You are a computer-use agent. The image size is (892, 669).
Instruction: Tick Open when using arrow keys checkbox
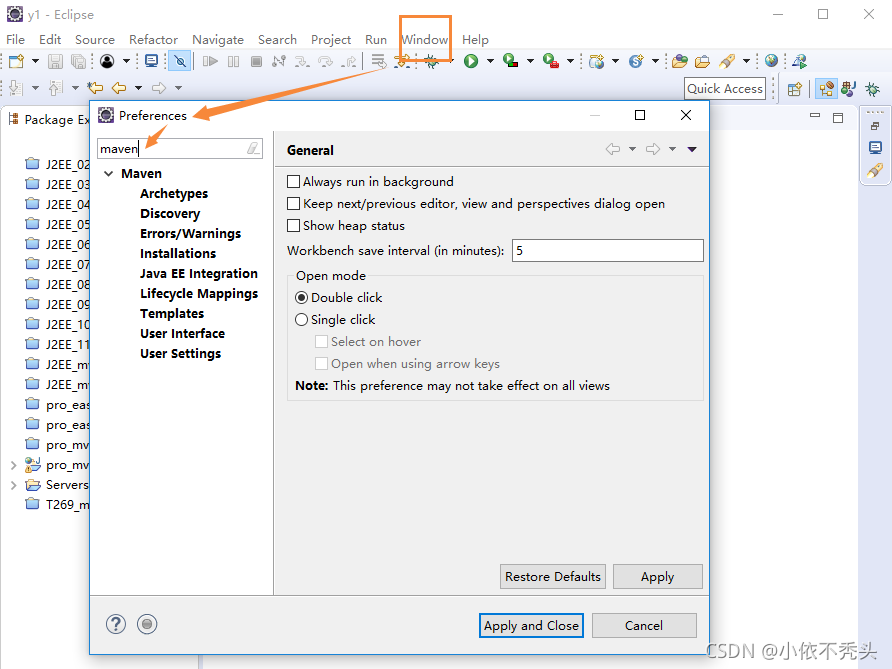[x=321, y=364]
